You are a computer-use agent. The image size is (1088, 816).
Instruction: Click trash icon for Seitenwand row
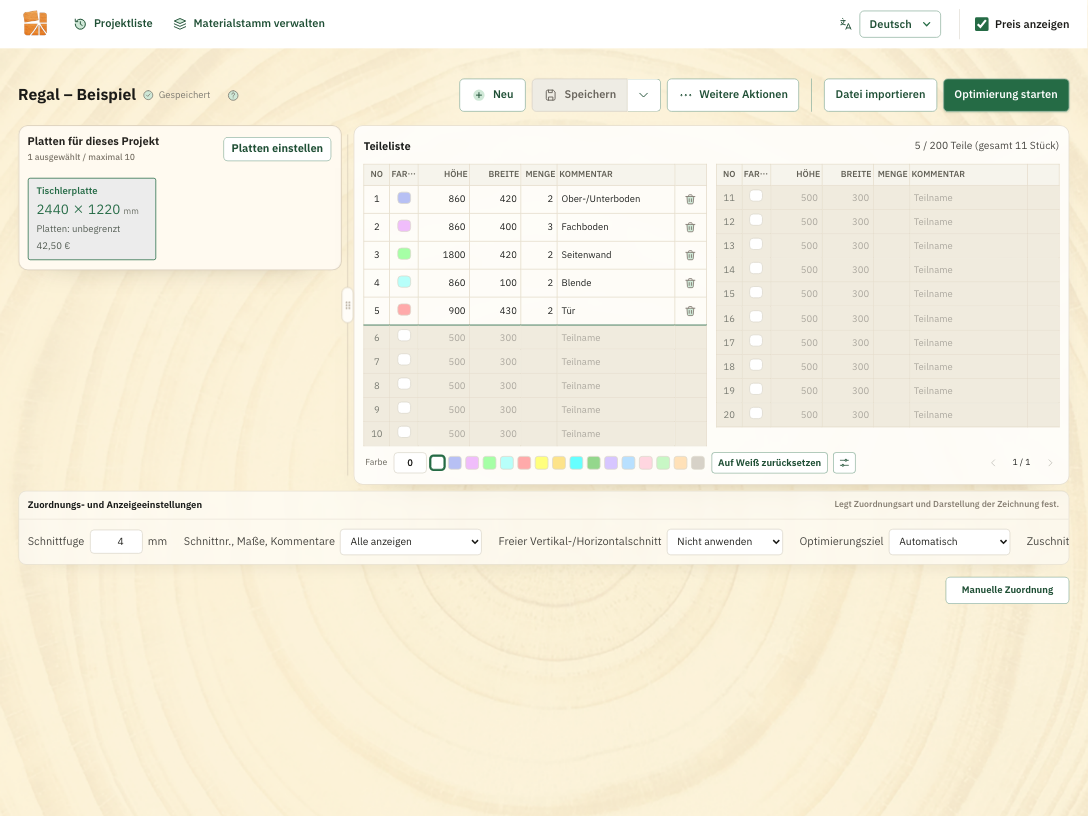click(690, 255)
